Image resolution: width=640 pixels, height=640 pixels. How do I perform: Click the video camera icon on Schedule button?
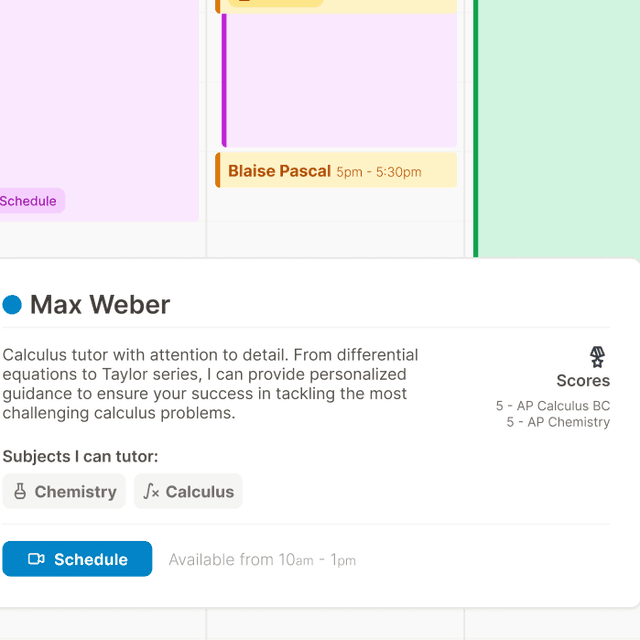pyautogui.click(x=36, y=559)
